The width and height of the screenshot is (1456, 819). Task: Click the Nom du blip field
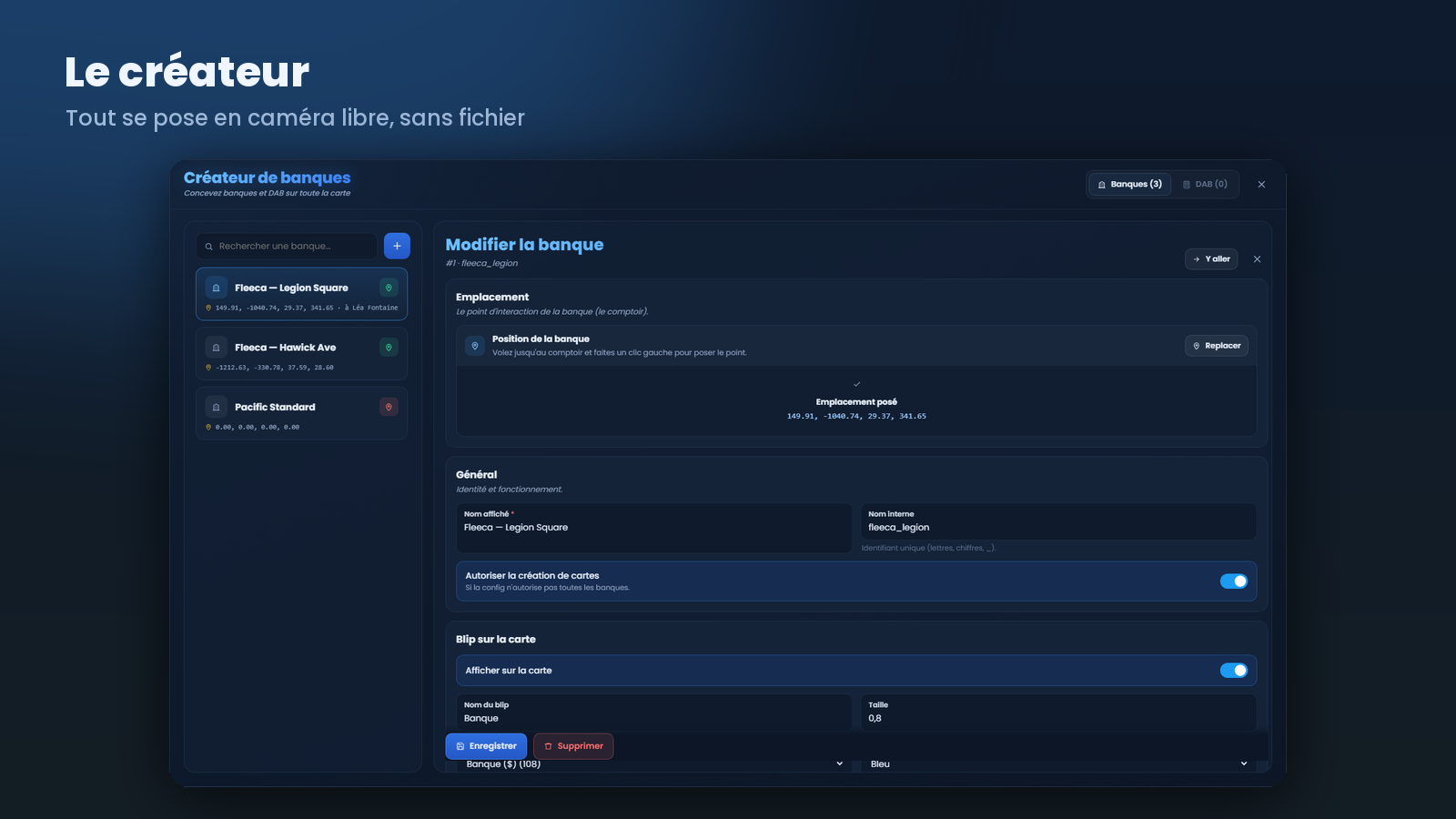point(654,713)
